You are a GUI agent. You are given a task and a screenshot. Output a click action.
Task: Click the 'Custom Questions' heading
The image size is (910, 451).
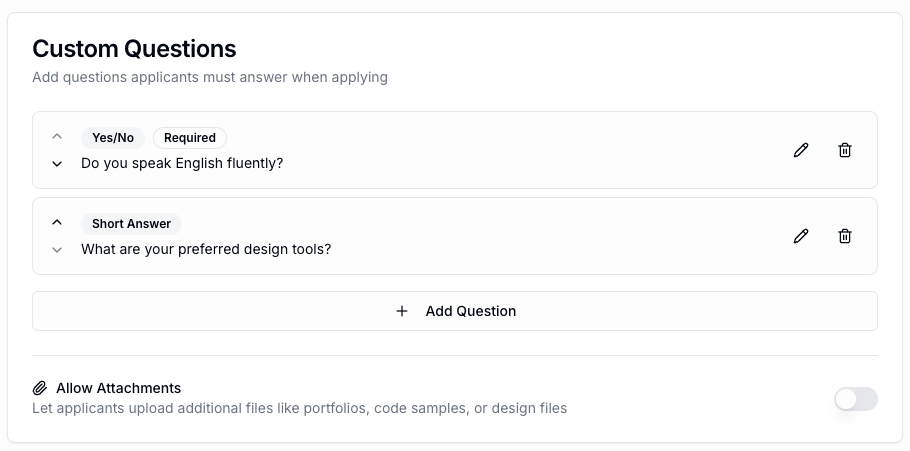pos(134,48)
